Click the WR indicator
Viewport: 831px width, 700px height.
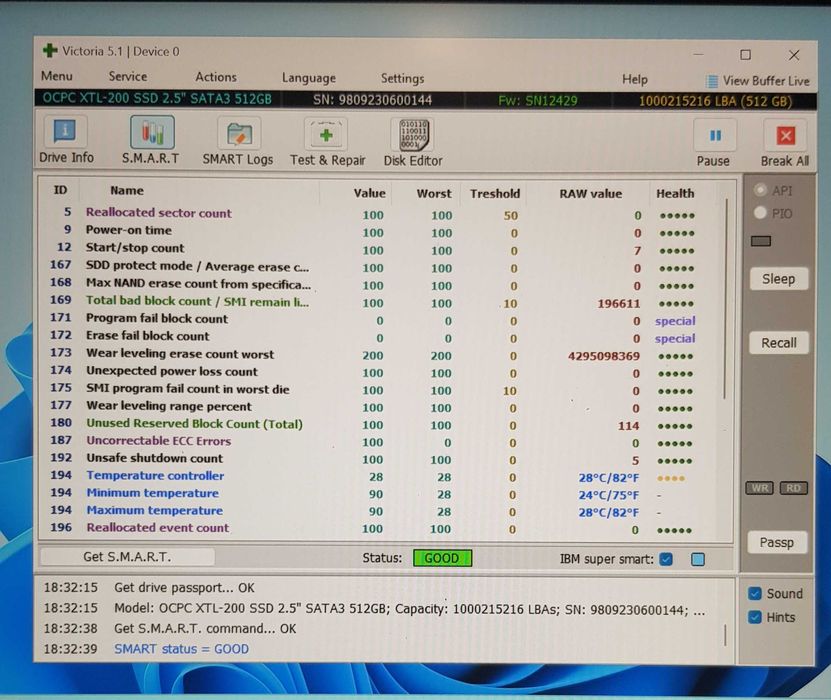point(759,488)
